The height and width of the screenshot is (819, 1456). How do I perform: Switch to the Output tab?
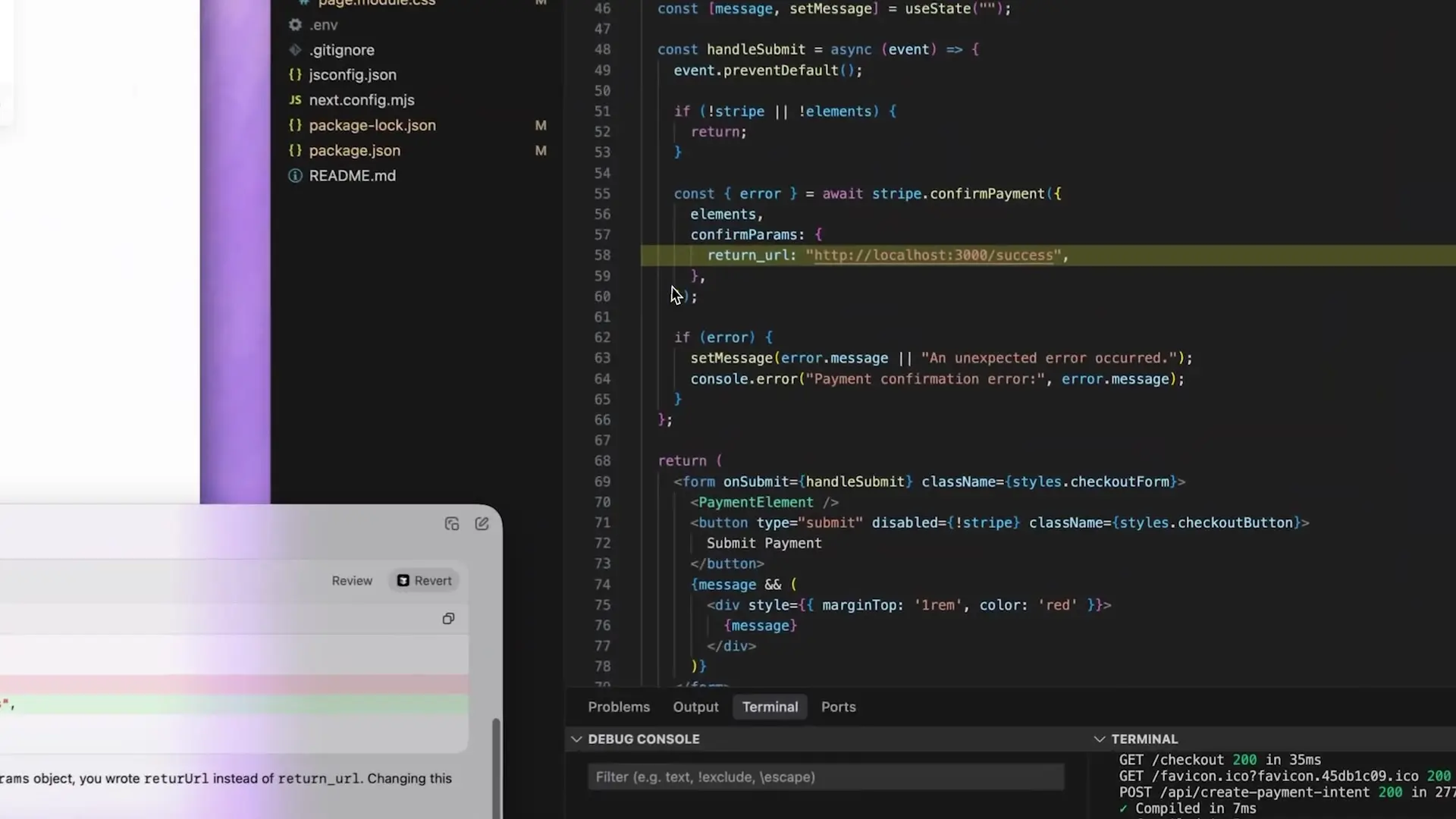(x=695, y=707)
